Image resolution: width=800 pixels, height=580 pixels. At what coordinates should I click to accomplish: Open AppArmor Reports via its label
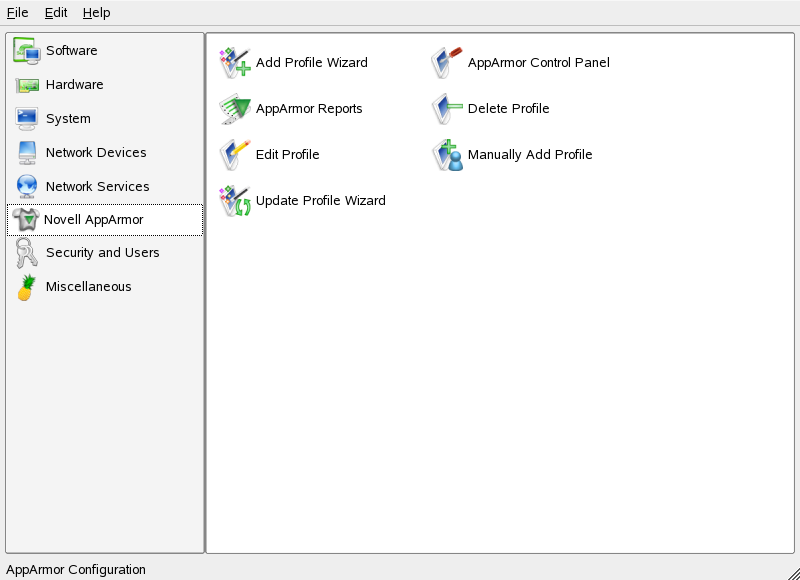[309, 109]
